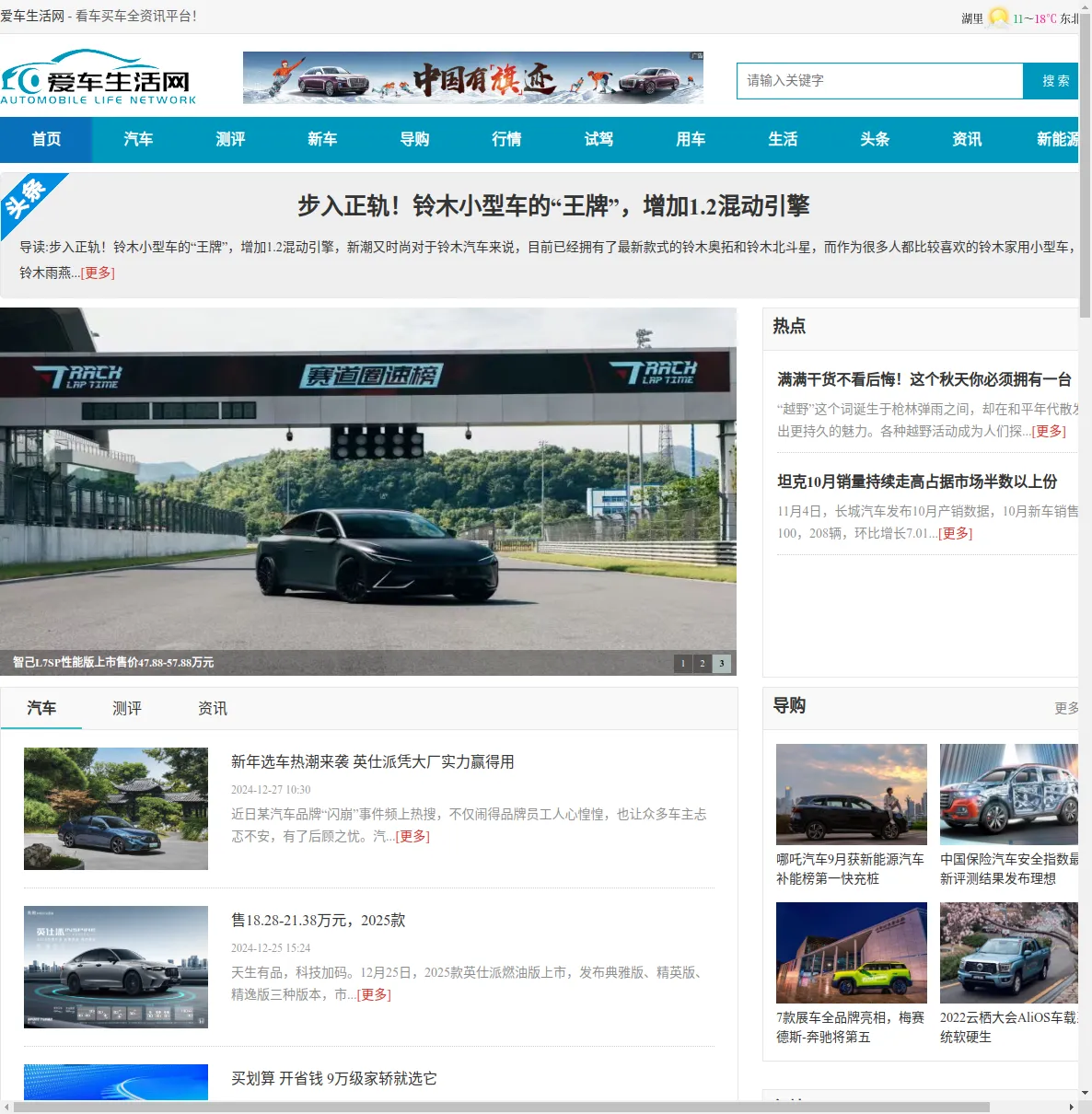
Task: Click 更多 under 天生有品 article summary
Action: [x=374, y=994]
